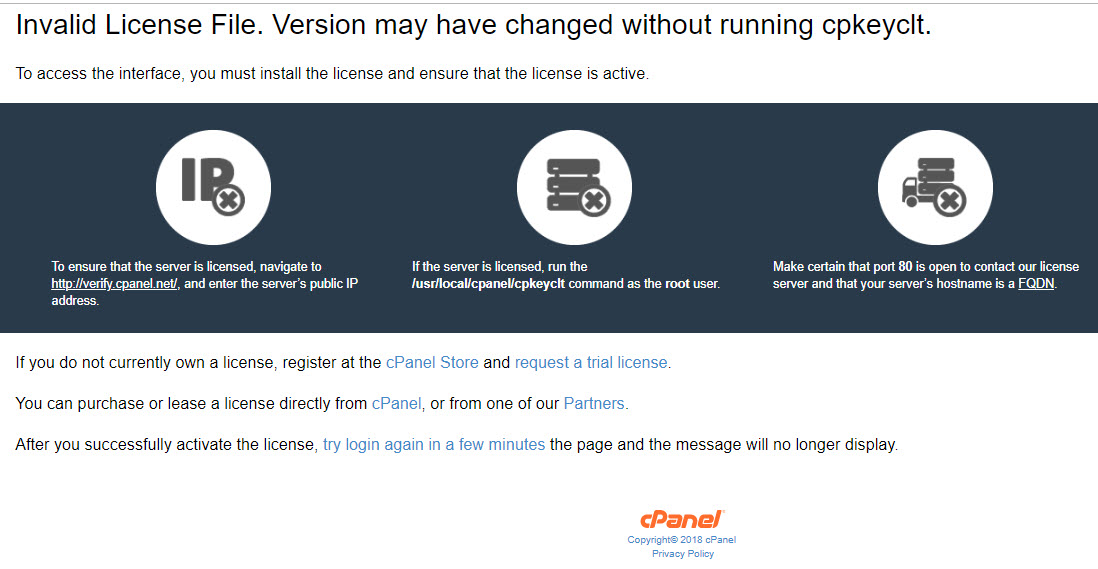Open the http://verify.cpanel.net/ link

click(x=114, y=284)
